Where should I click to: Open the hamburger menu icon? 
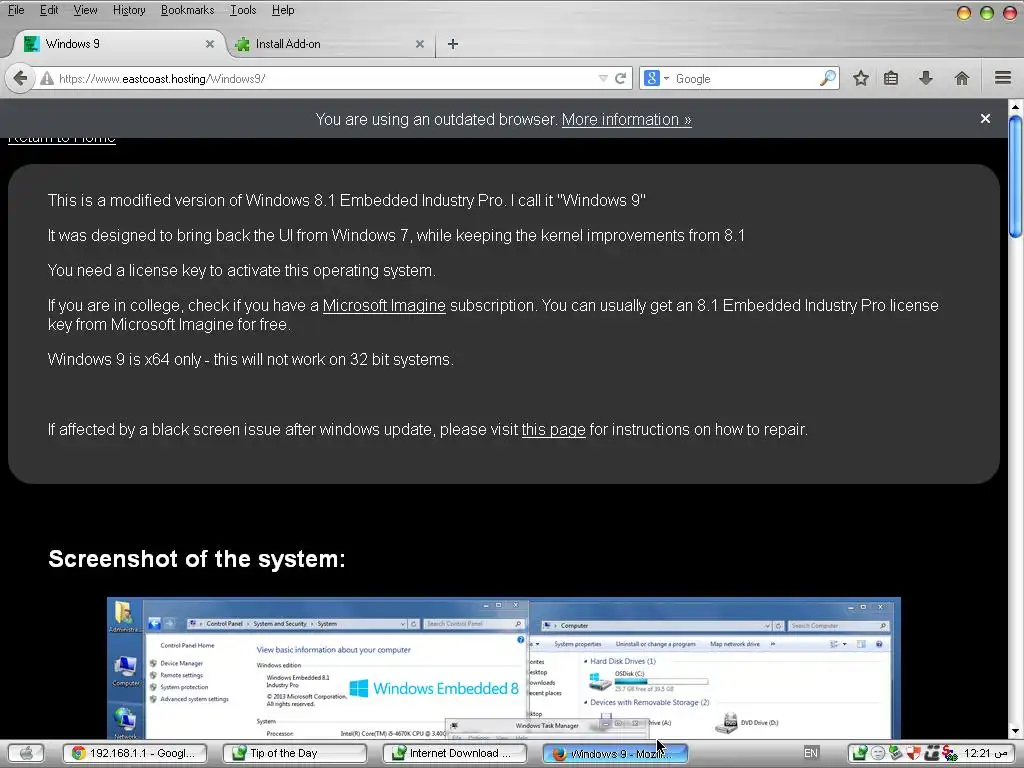click(1003, 78)
